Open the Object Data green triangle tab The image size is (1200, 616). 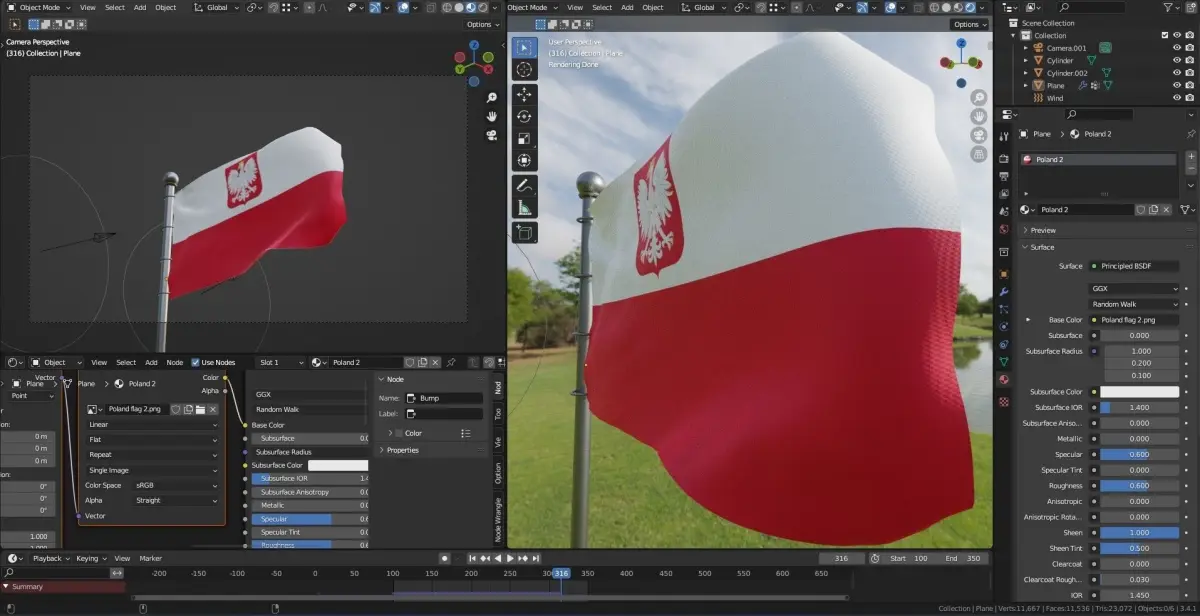(1004, 360)
